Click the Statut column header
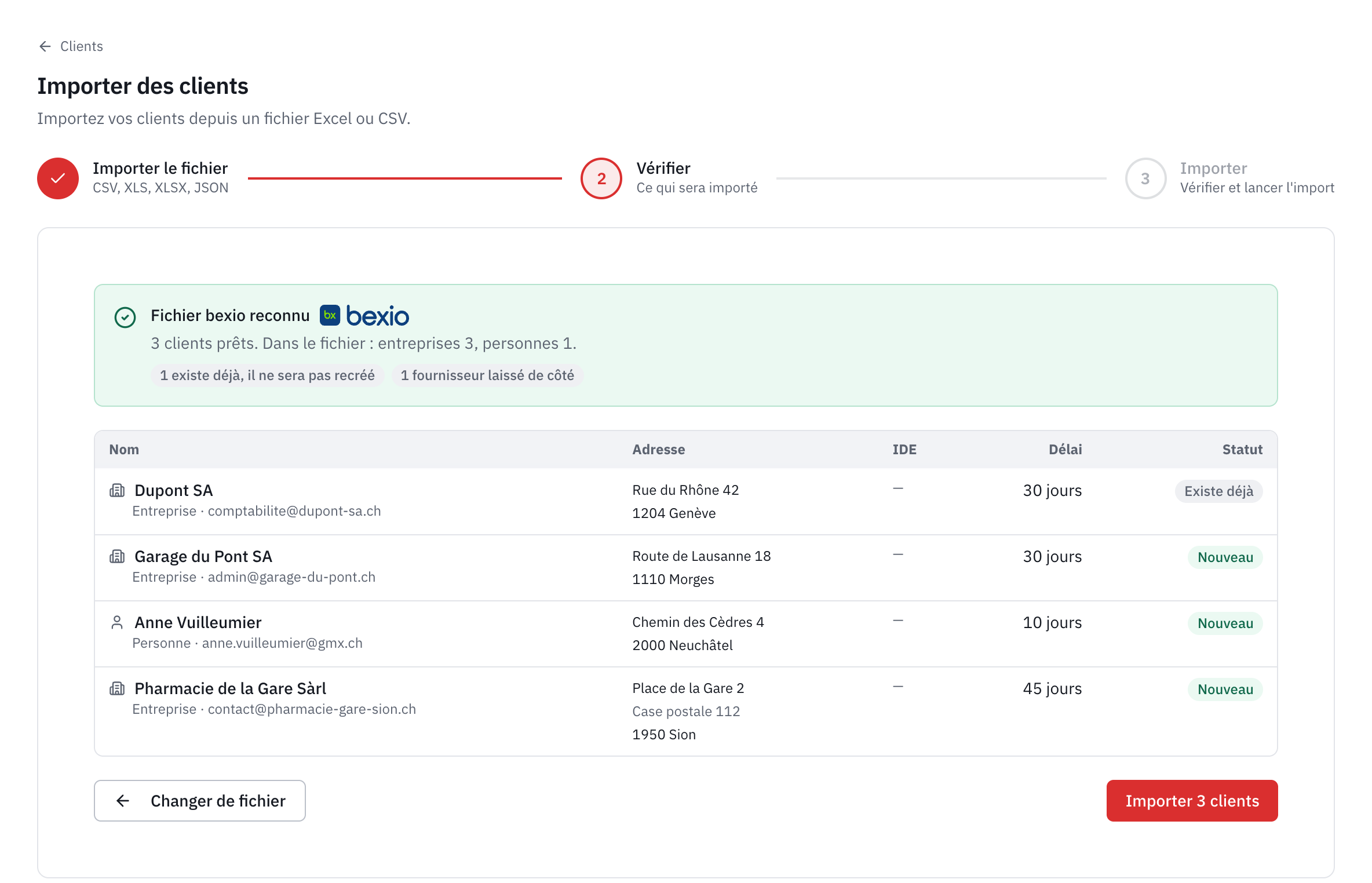 point(1242,450)
